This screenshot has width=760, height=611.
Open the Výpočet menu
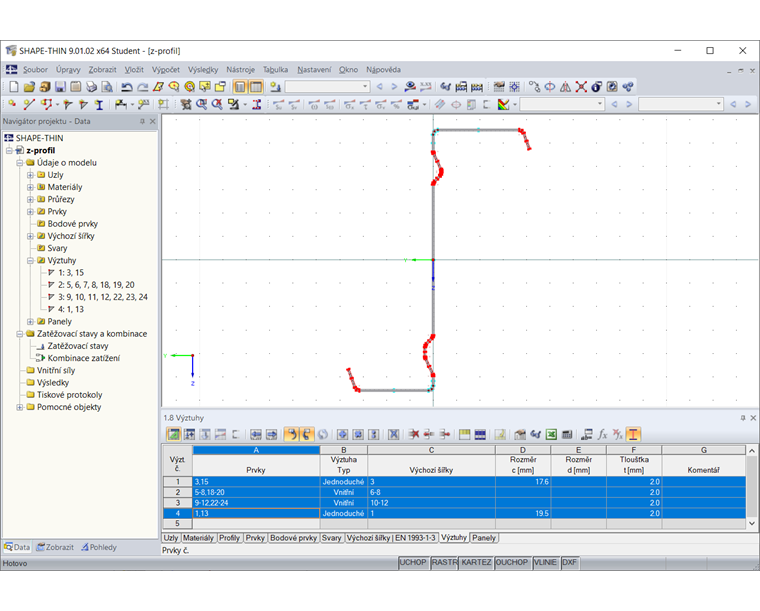tap(166, 70)
